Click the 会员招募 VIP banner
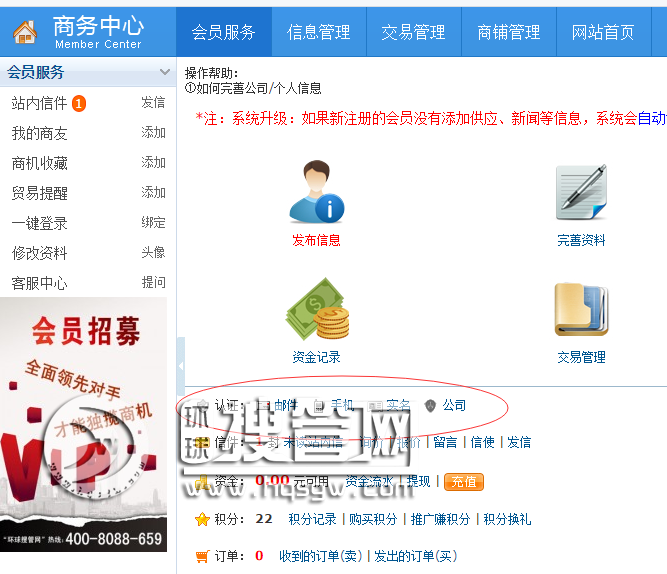The width and height of the screenshot is (667, 574). coord(83,424)
